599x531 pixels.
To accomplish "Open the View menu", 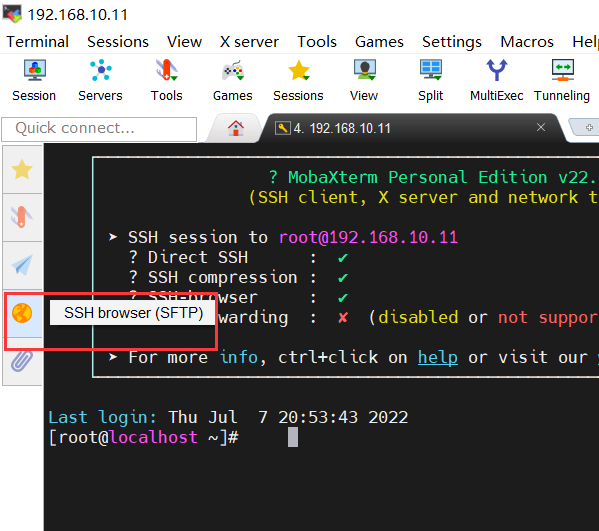I will 185,42.
